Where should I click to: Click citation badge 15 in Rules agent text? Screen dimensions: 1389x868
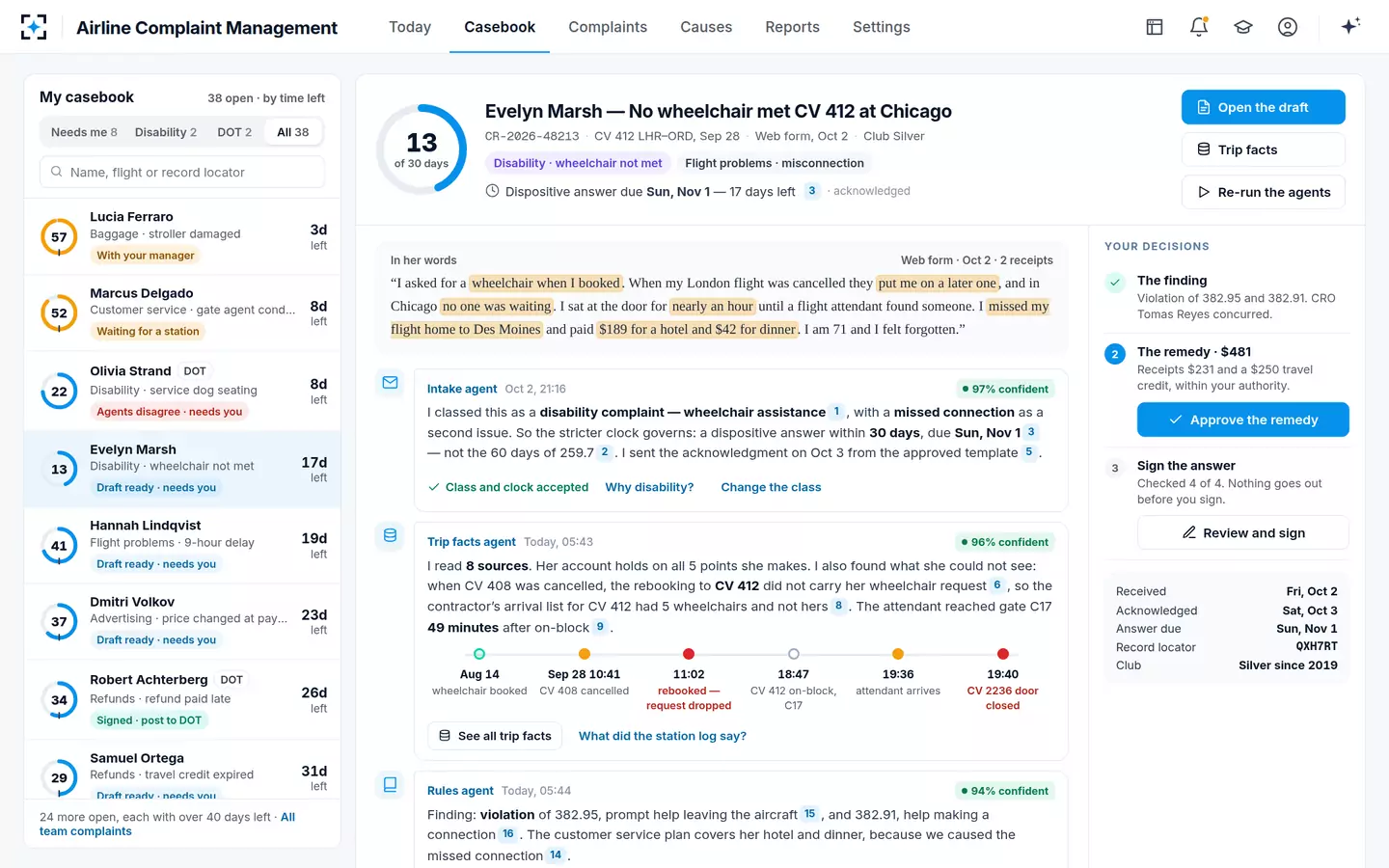point(809,814)
